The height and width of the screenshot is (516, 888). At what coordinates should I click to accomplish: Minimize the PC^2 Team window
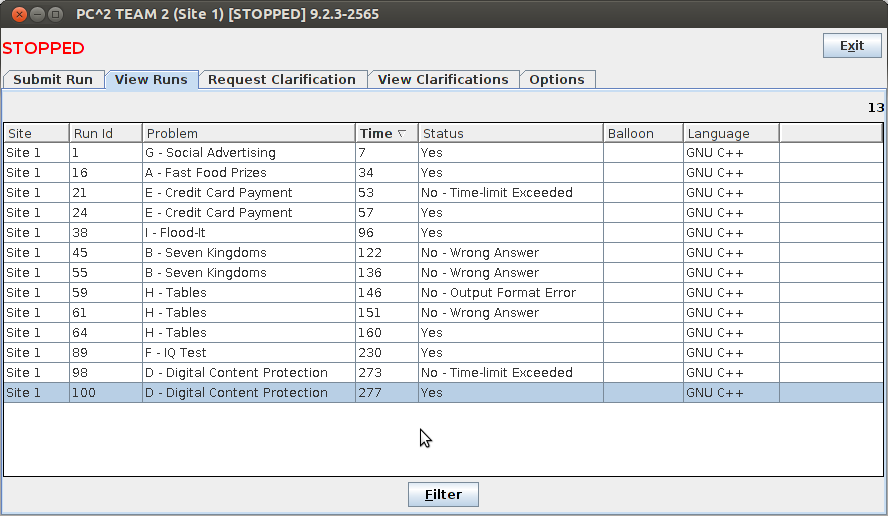pos(37,14)
